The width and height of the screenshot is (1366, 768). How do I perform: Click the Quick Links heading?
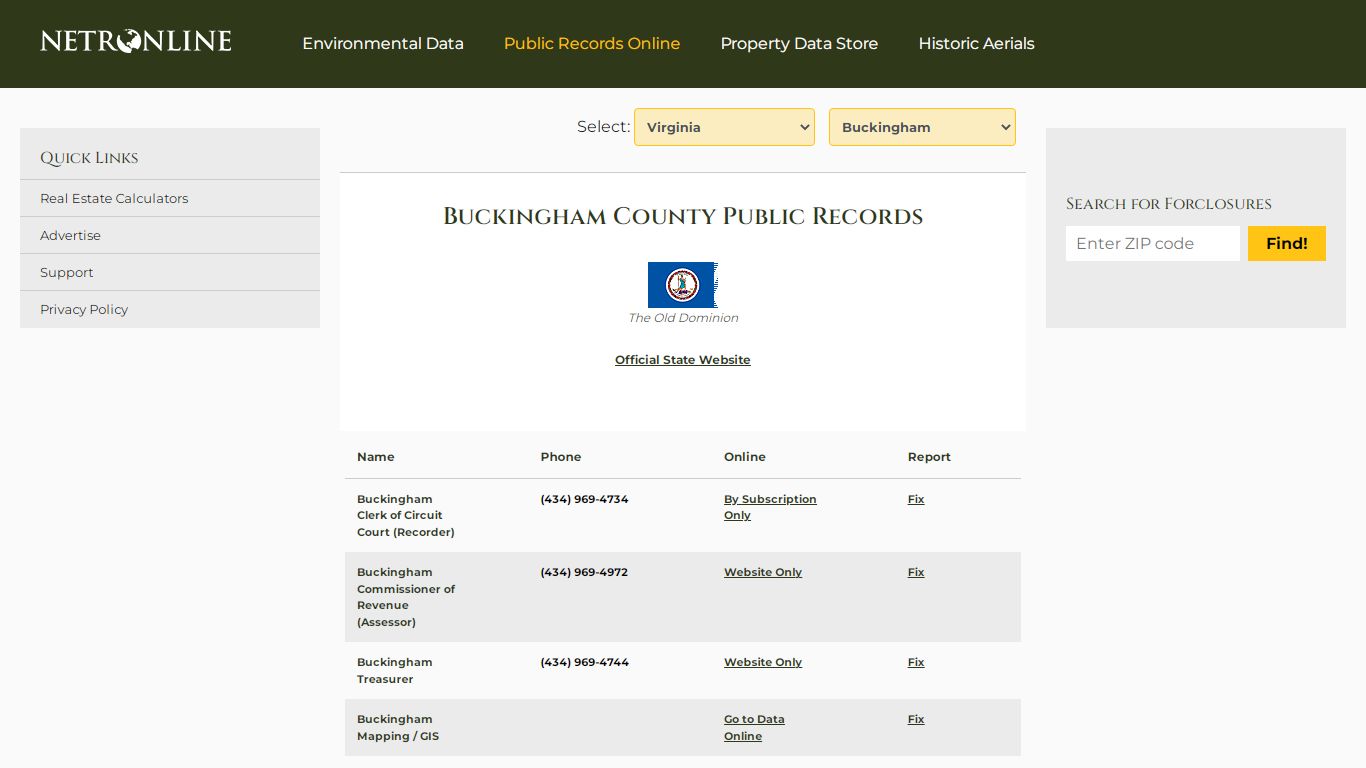89,158
